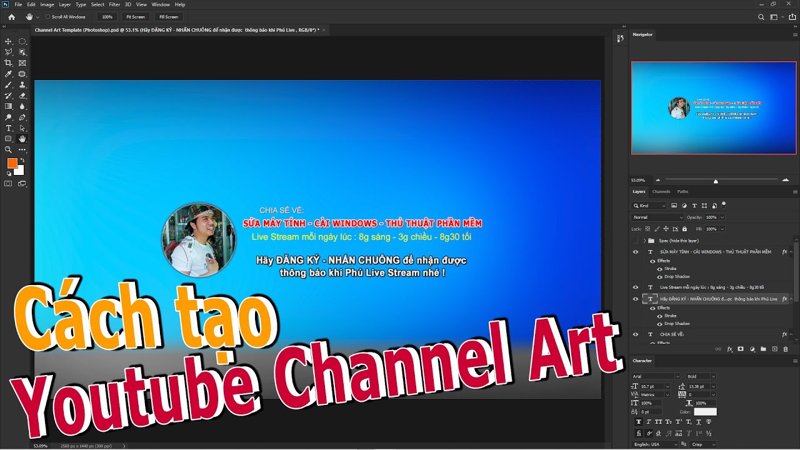The width and height of the screenshot is (800, 450).
Task: Open the Image menu
Action: pyautogui.click(x=47, y=5)
